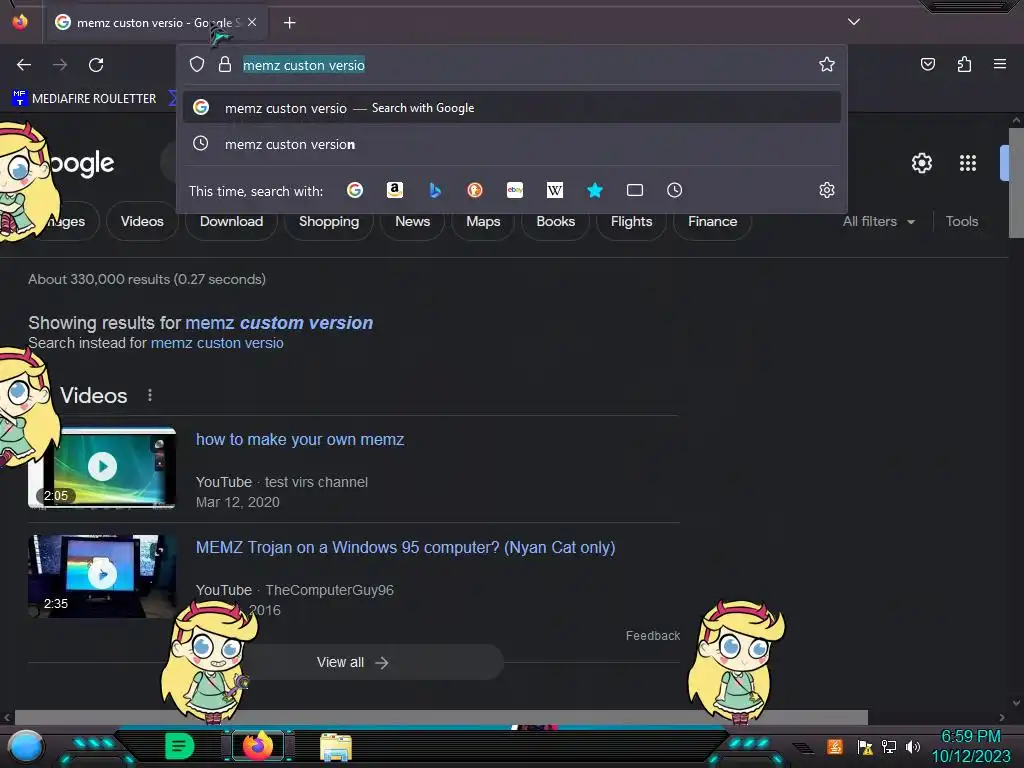Search this time with eBay icon
Image resolution: width=1024 pixels, height=768 pixels.
pyautogui.click(x=515, y=190)
